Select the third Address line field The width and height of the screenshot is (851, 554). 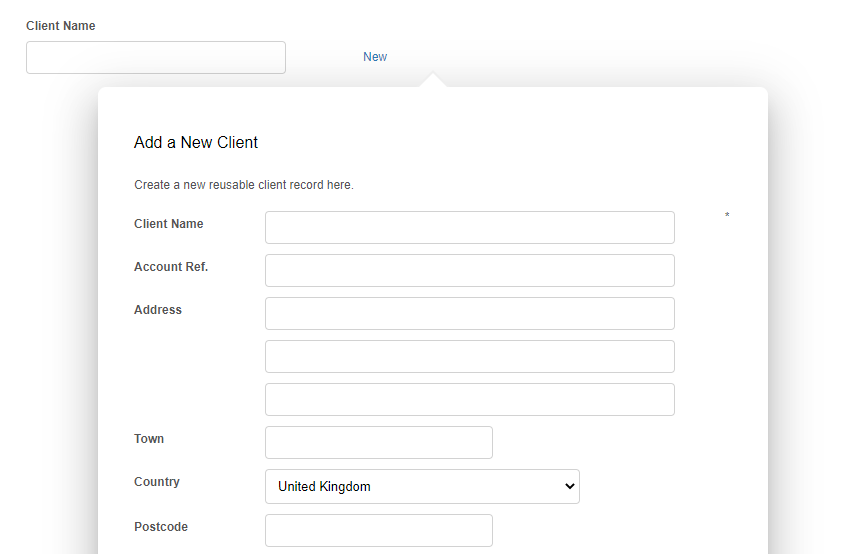tap(469, 399)
